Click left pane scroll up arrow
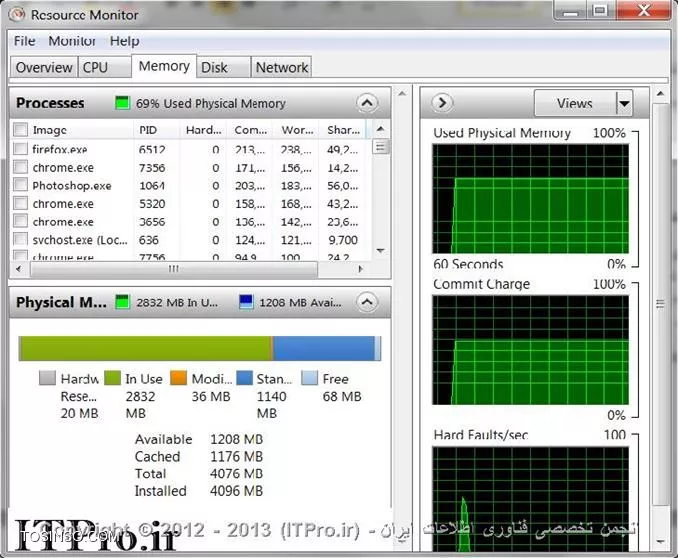This screenshot has height=558, width=678. click(402, 93)
